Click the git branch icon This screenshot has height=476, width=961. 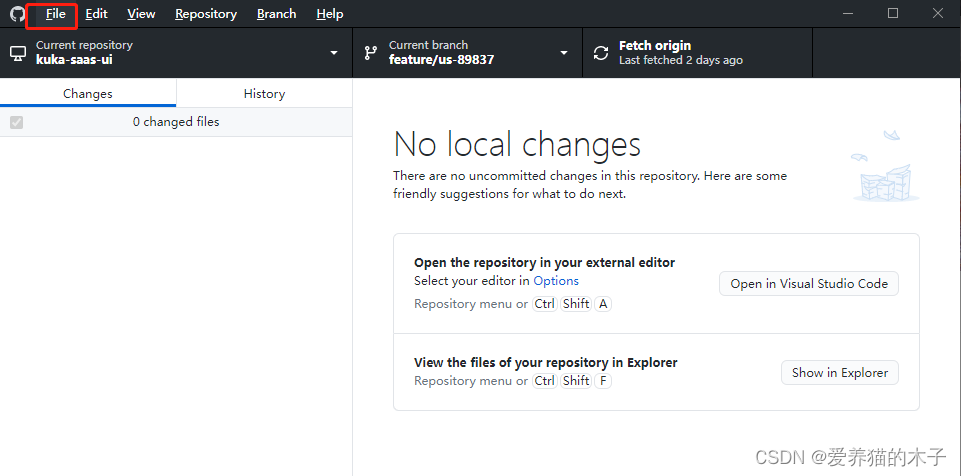(371, 53)
